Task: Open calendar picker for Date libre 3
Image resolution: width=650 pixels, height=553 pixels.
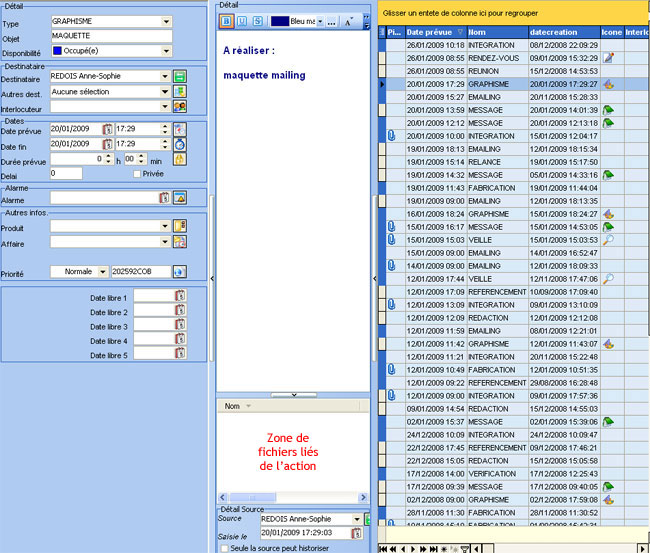Action: click(x=180, y=325)
